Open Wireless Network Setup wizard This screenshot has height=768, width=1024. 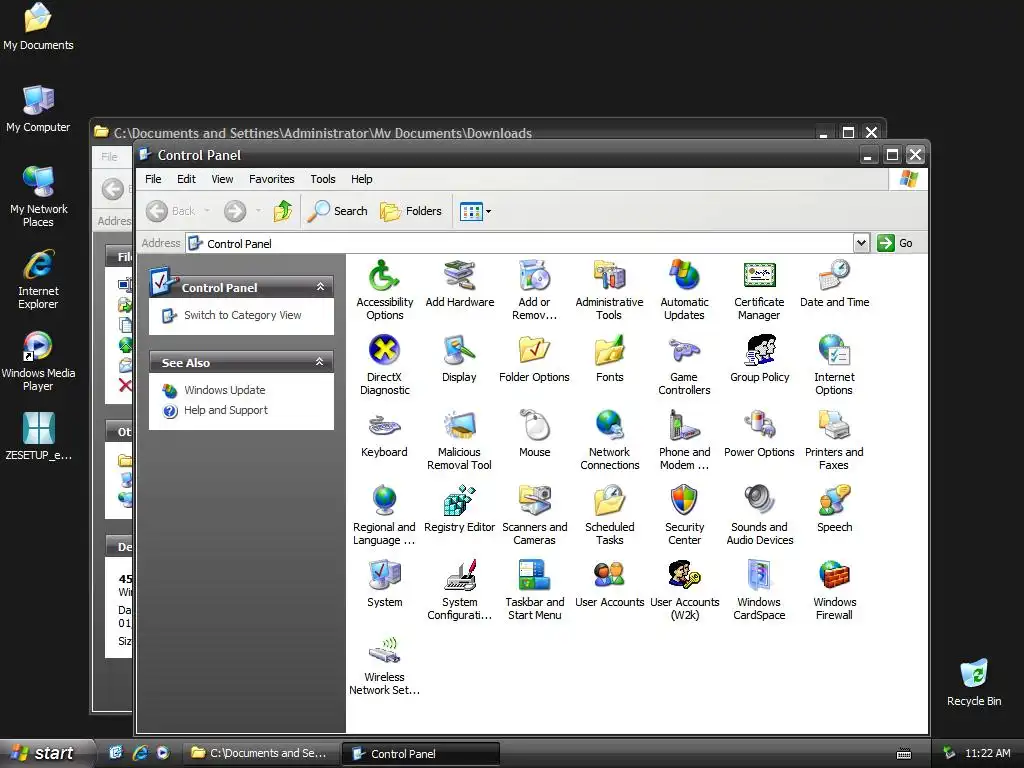(384, 665)
